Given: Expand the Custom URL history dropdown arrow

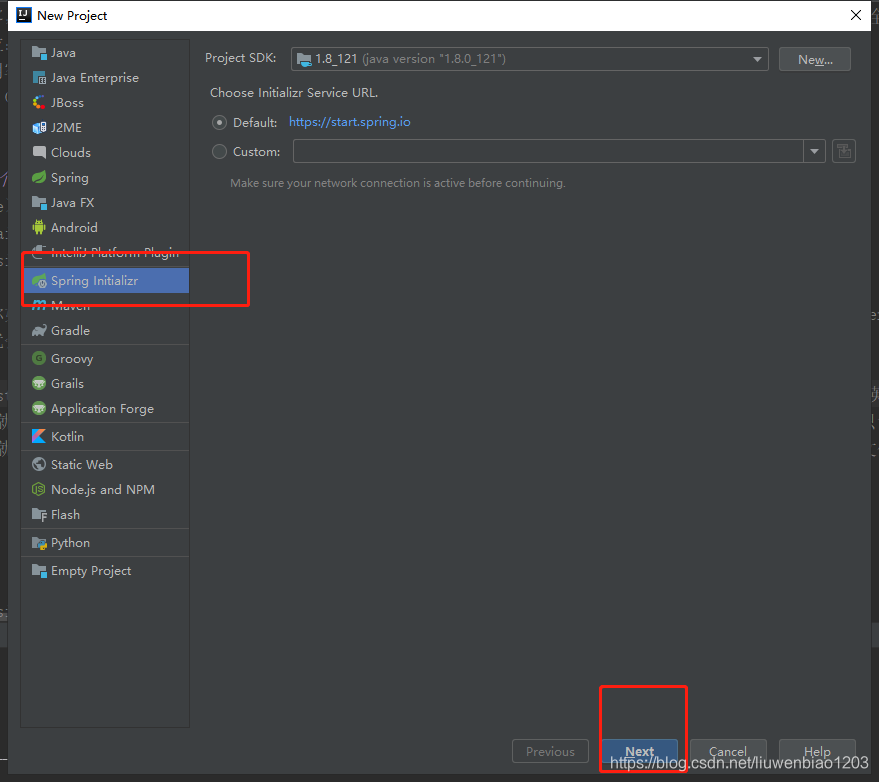Looking at the screenshot, I should (815, 151).
